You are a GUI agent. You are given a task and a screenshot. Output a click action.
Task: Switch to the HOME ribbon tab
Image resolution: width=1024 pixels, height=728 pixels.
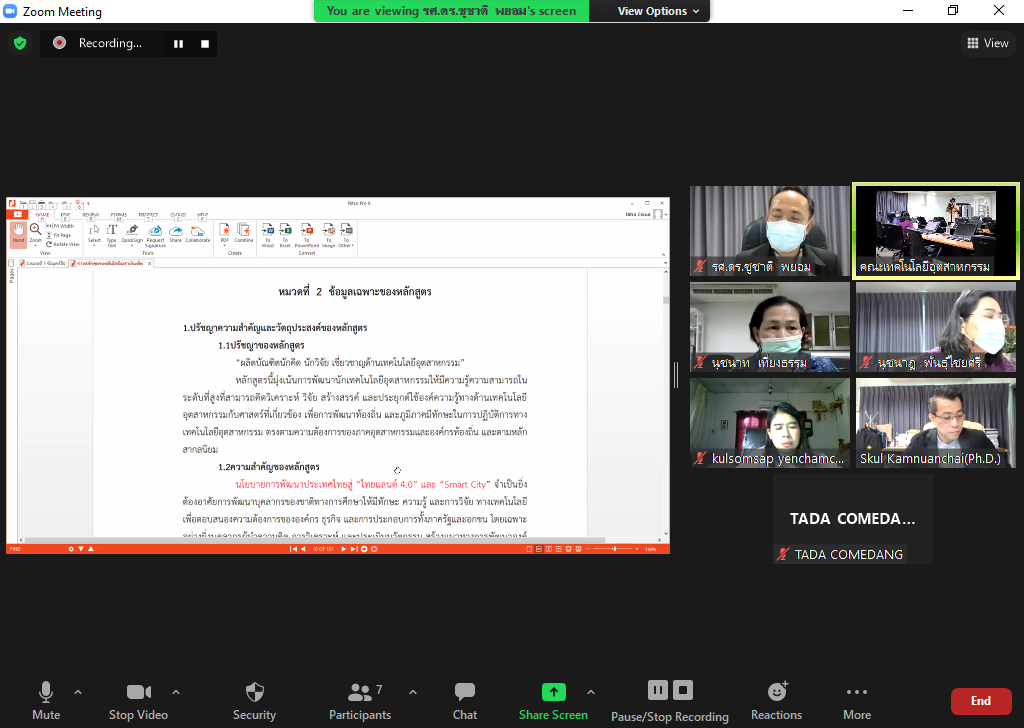tap(42, 215)
